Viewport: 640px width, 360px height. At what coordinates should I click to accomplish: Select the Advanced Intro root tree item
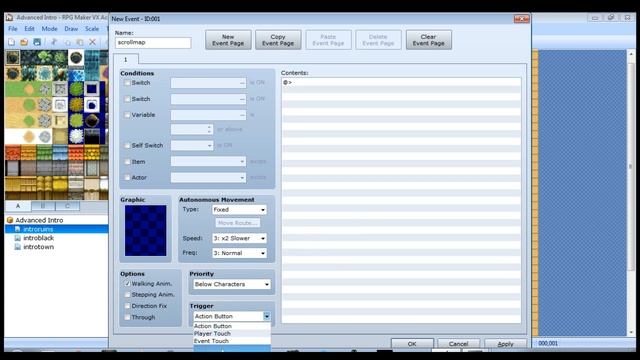39,220
